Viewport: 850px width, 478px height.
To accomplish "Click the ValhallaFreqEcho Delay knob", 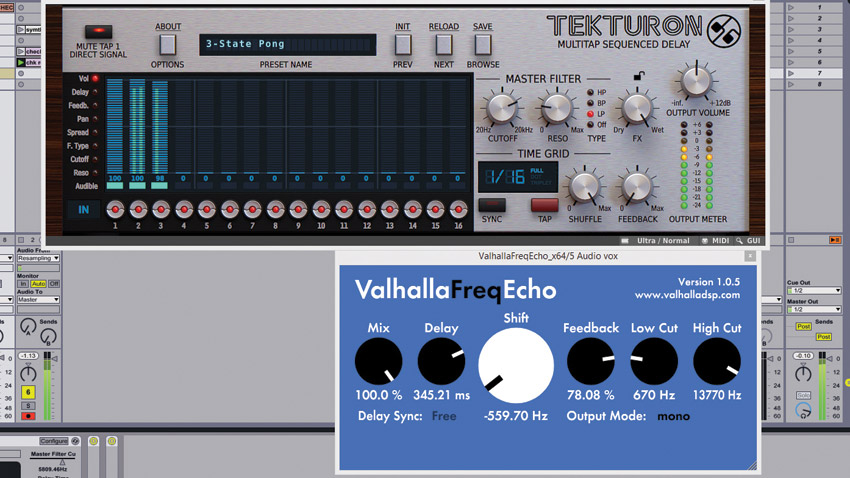I will click(441, 361).
